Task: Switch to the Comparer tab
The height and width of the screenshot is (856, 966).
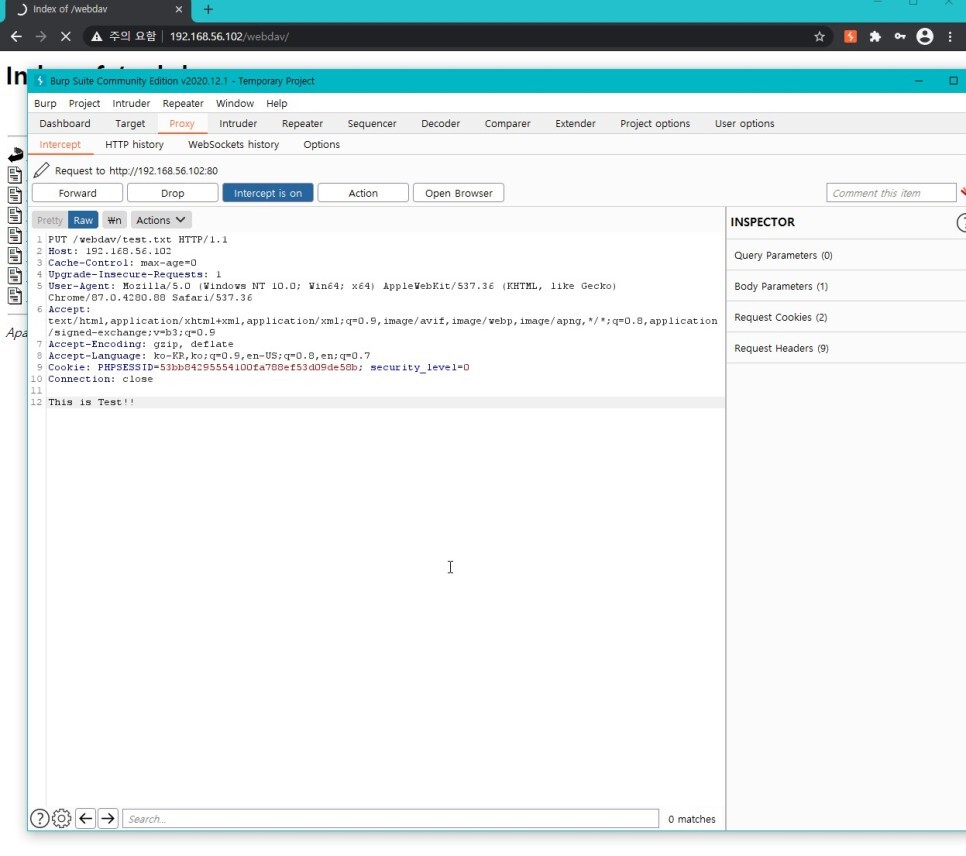Action: [x=507, y=123]
